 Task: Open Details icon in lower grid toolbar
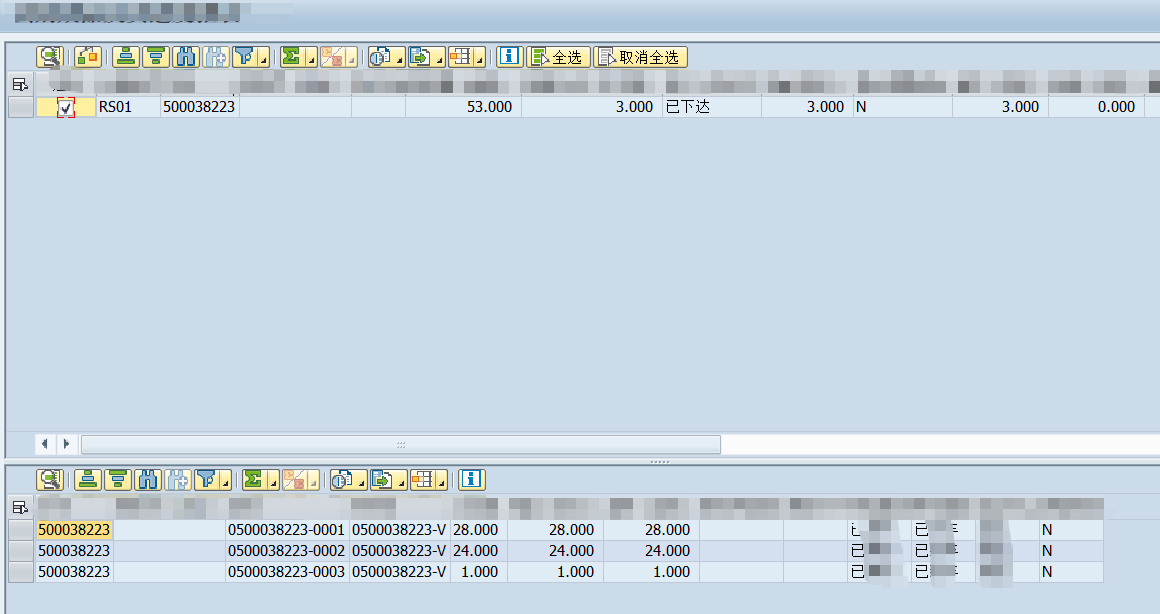(50, 480)
